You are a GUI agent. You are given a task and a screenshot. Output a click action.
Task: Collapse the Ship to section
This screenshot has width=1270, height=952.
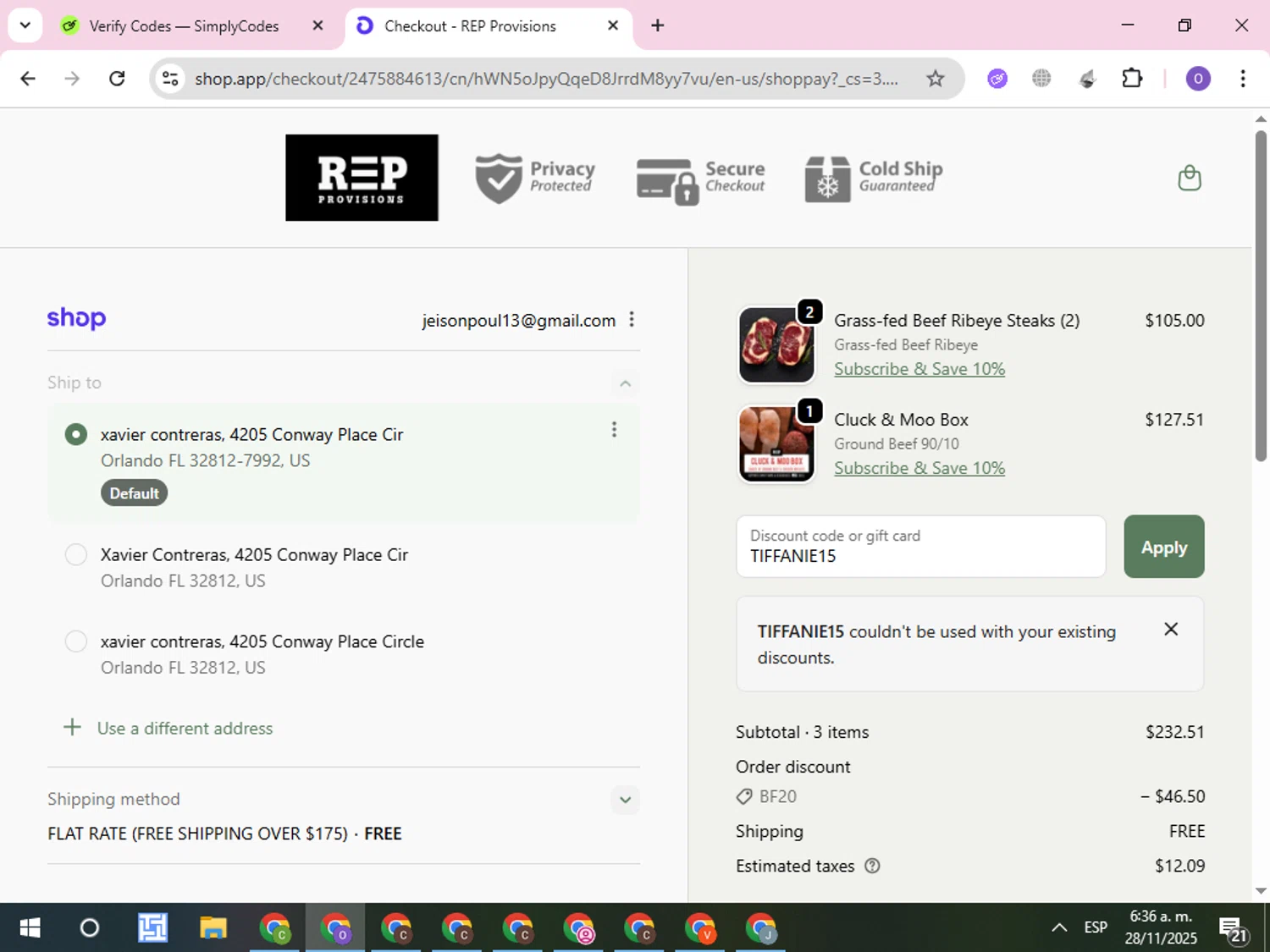625,383
